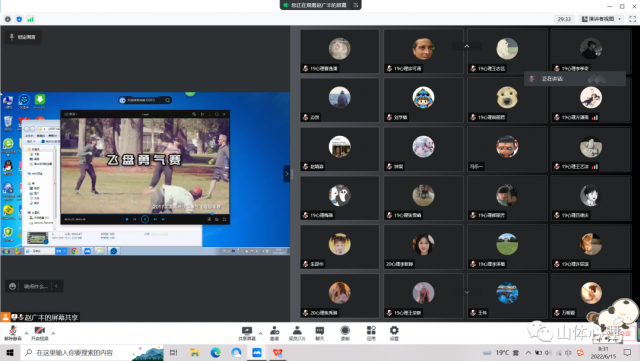The image size is (640, 361).
Task: Start recording the meeting
Action: tap(345, 333)
